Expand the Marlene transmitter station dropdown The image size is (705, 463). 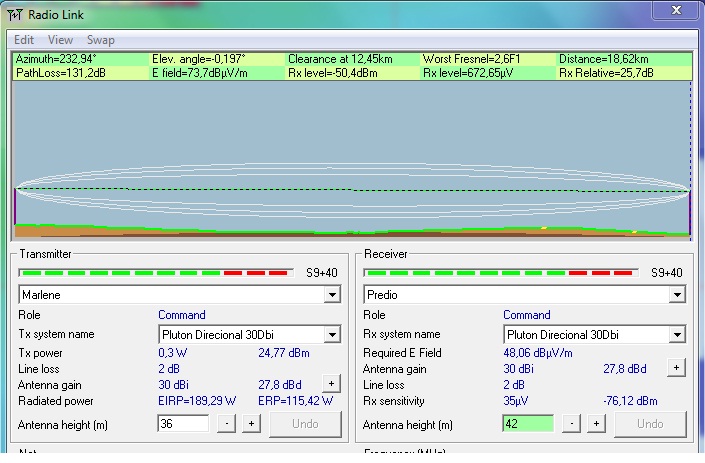332,295
